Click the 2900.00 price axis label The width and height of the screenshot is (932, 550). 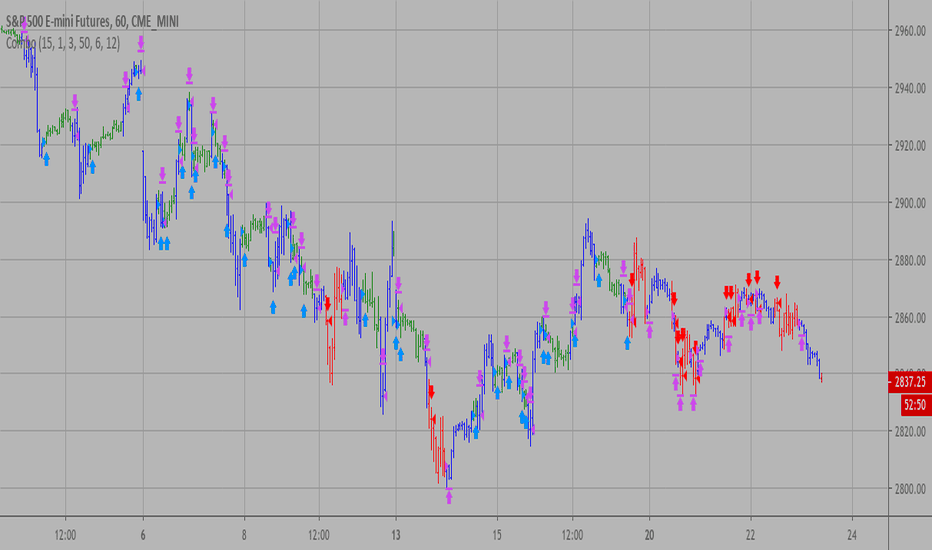coord(910,203)
